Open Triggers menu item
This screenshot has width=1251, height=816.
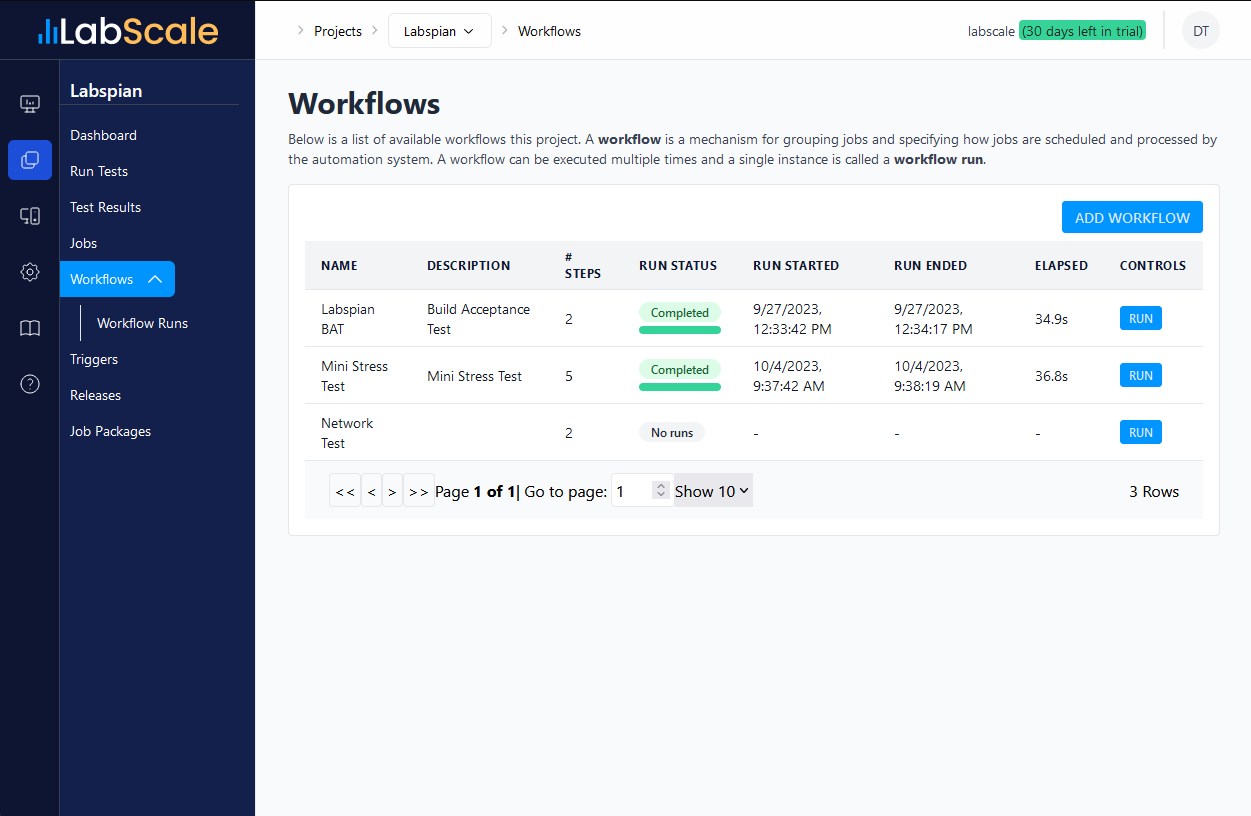[x=94, y=359]
